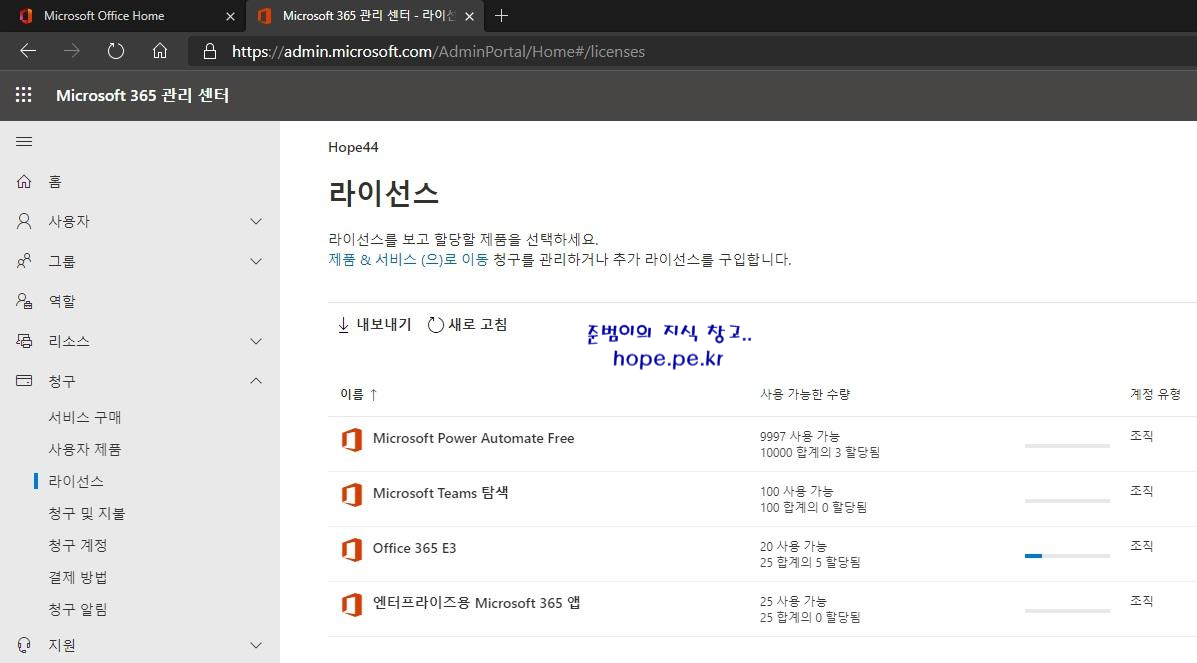Screen dimensions: 1197x663
Task: Click the browser forward arrow
Action: (72, 51)
